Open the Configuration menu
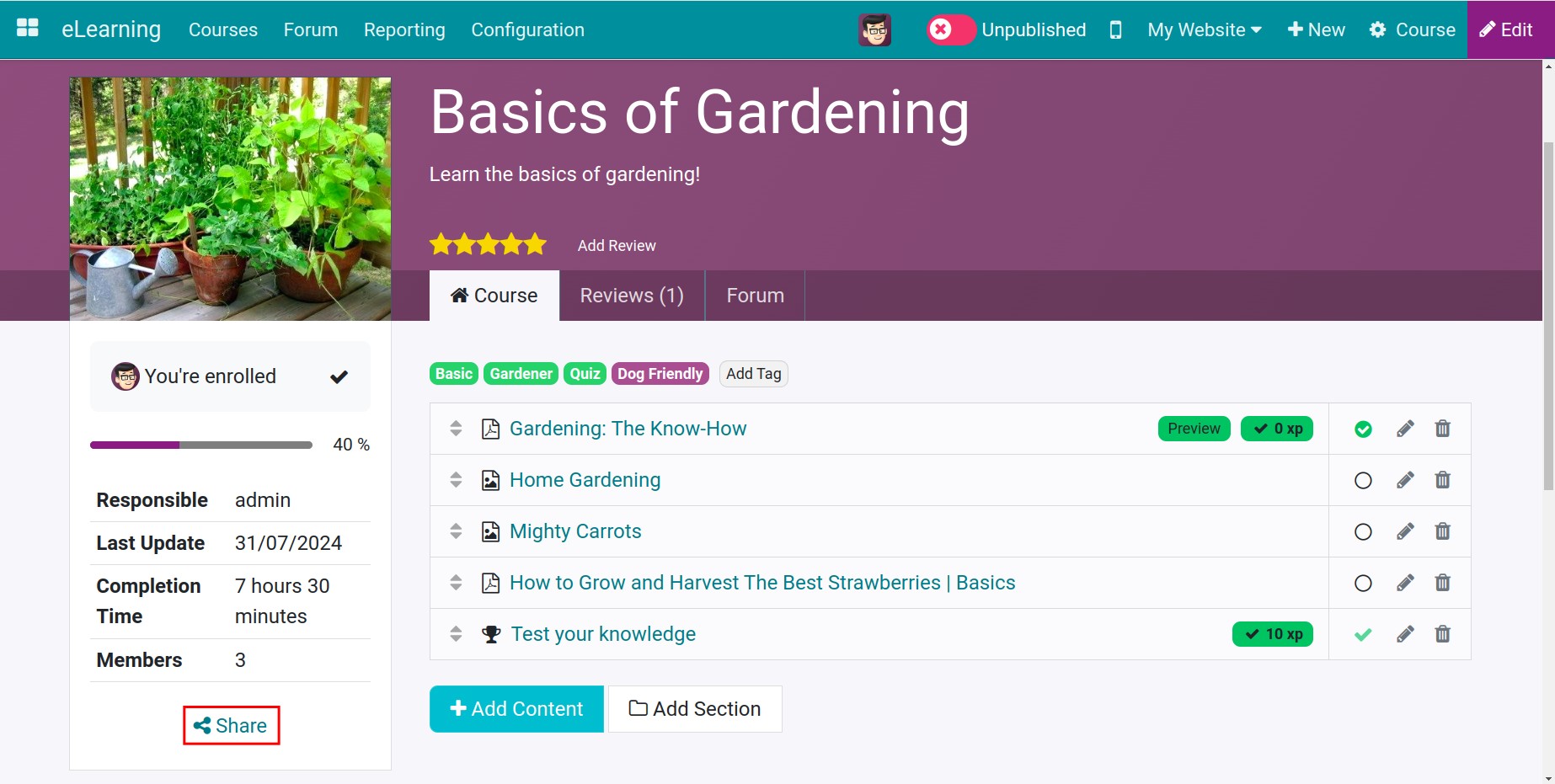This screenshot has height=784, width=1555. click(527, 29)
